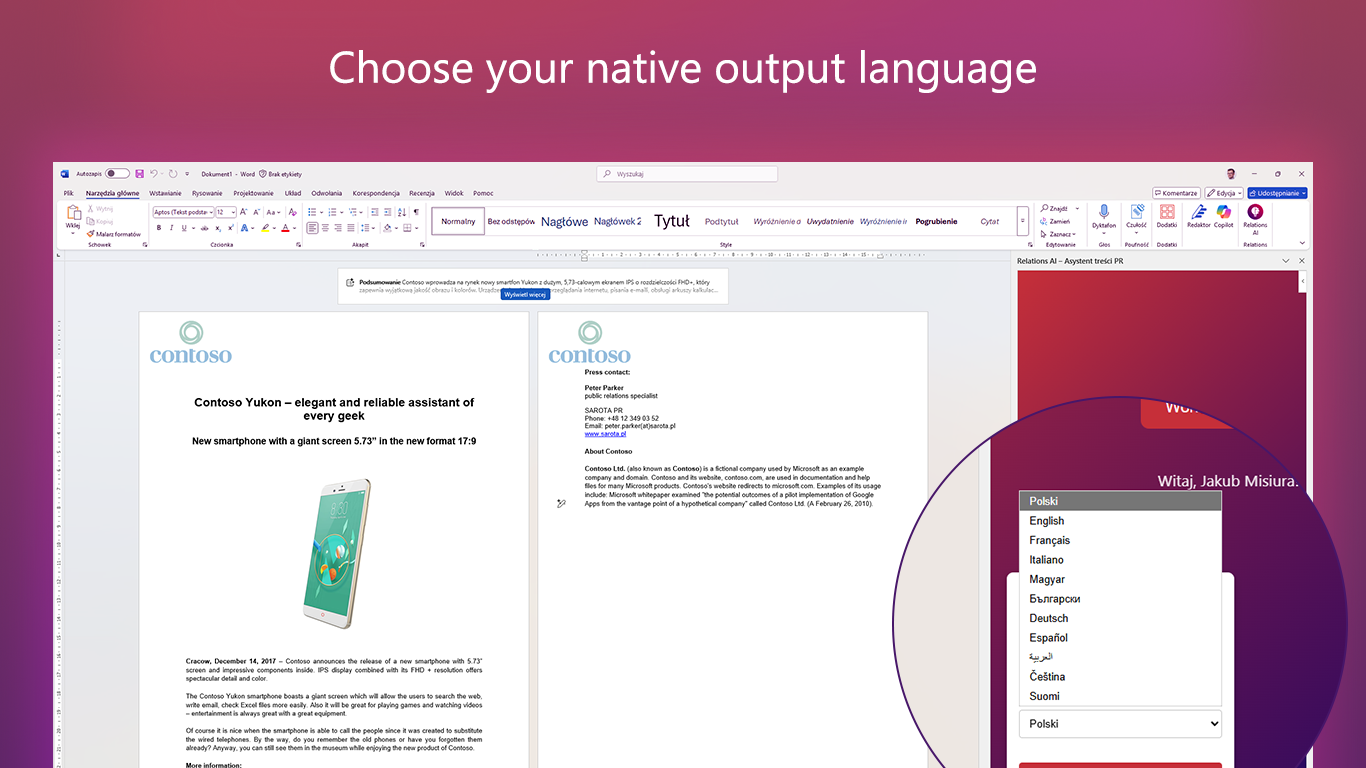This screenshot has width=1366, height=768.
Task: Open the Polski language select box
Action: point(1120,724)
